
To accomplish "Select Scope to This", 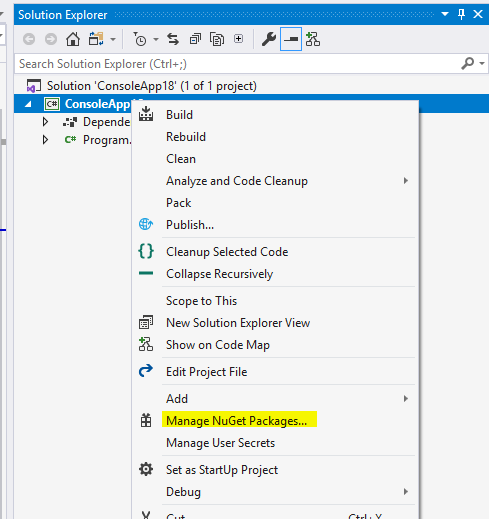I will (x=201, y=301).
